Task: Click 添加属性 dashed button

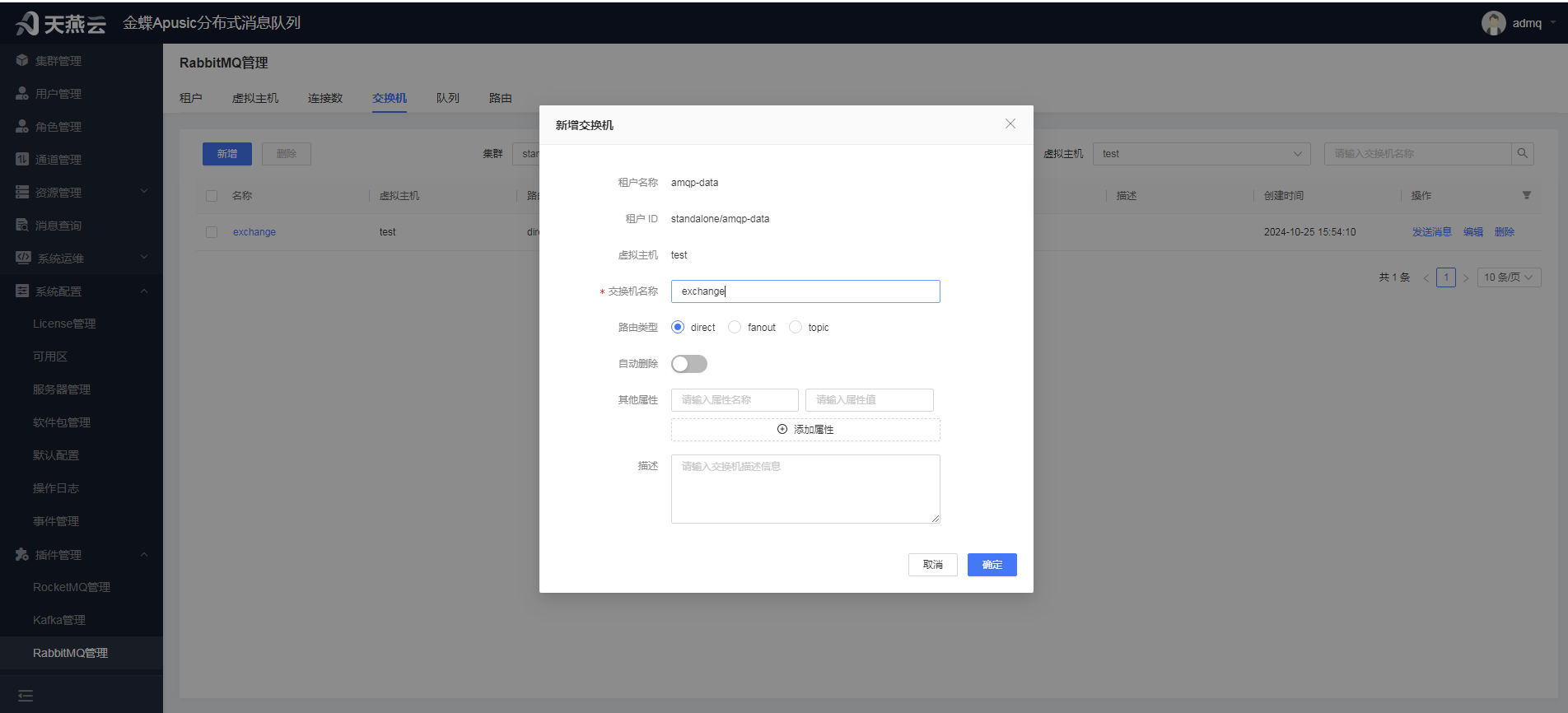Action: click(x=805, y=430)
